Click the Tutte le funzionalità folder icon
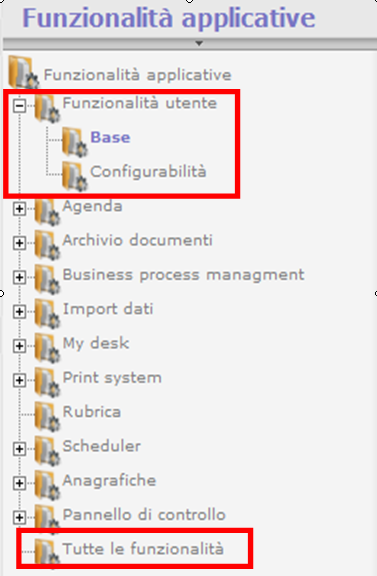This screenshot has width=377, height=576. pyautogui.click(x=47, y=553)
